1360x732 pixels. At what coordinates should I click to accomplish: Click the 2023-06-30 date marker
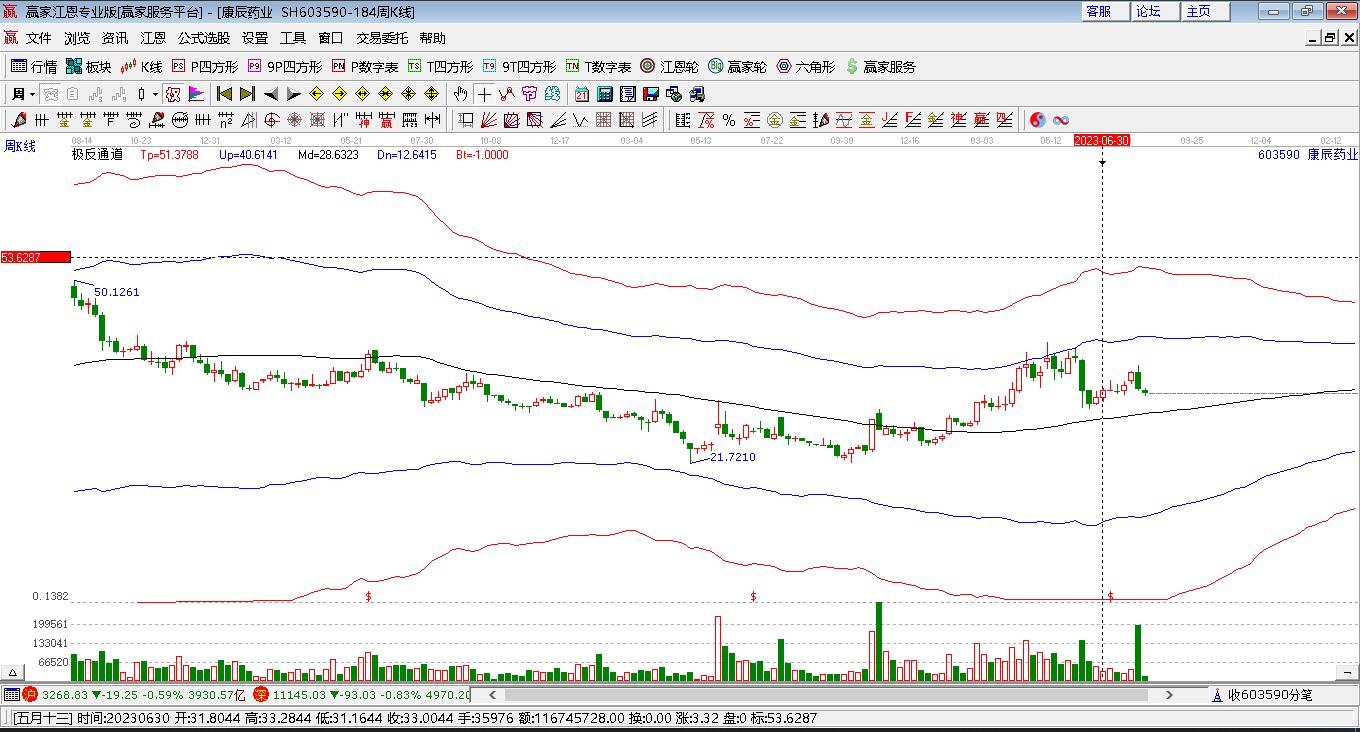point(1102,141)
